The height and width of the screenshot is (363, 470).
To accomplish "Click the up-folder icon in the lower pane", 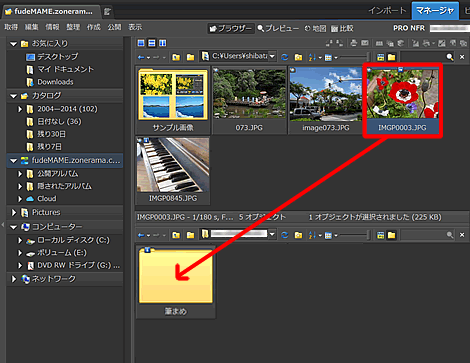I will coord(176,235).
